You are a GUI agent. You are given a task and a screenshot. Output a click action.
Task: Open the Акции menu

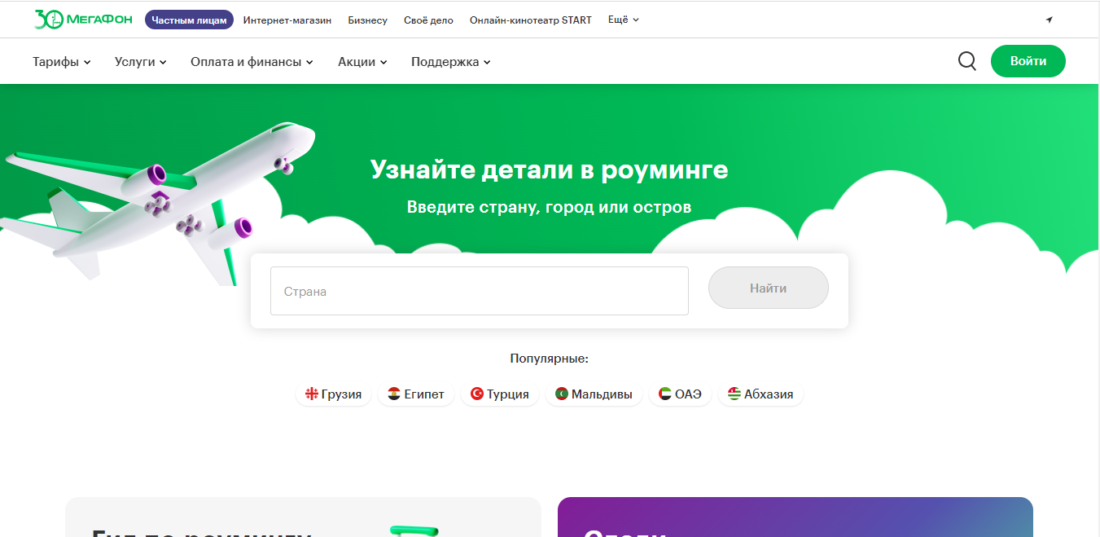click(362, 62)
